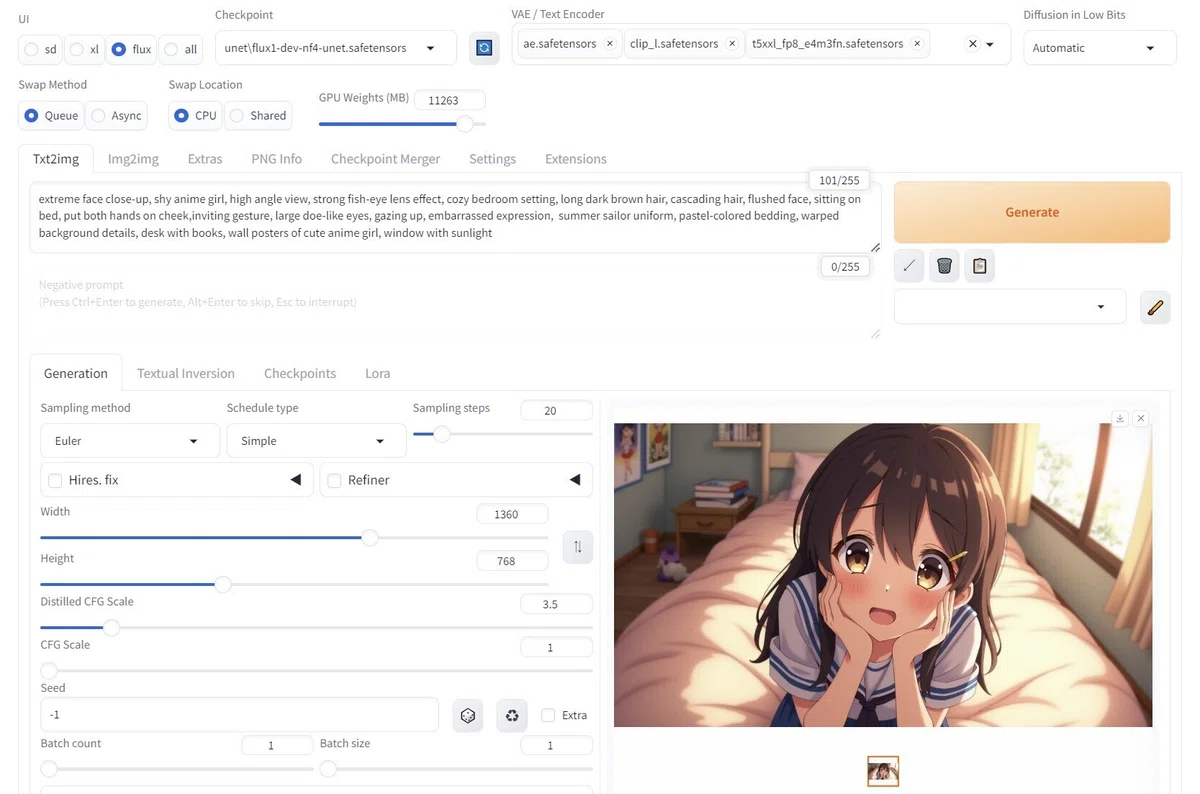
Task: Randomize seed with the dice icon
Action: pos(467,715)
